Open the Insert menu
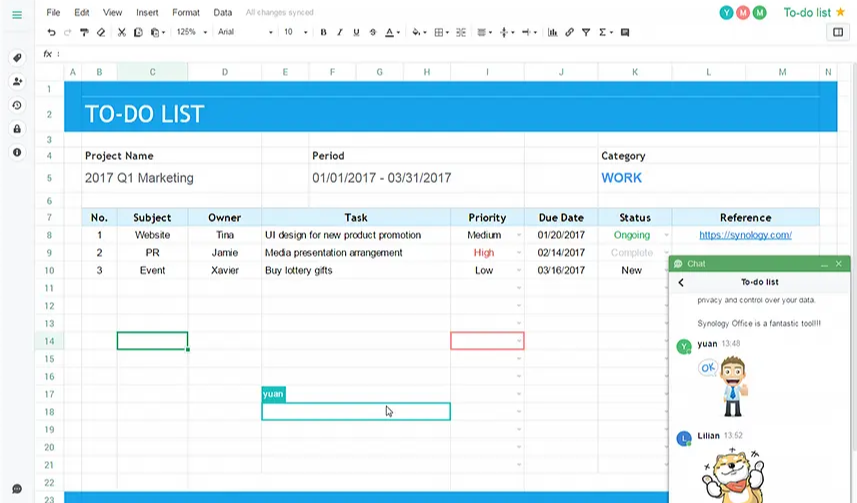The height and width of the screenshot is (503, 857). tap(147, 13)
